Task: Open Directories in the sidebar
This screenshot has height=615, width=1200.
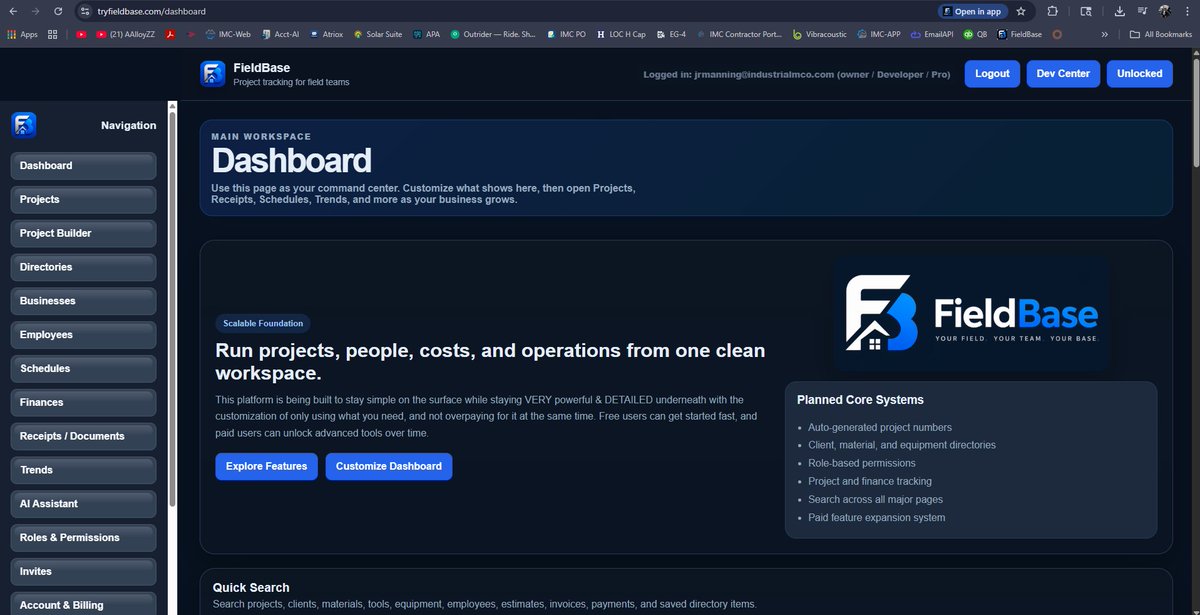Action: click(x=83, y=268)
